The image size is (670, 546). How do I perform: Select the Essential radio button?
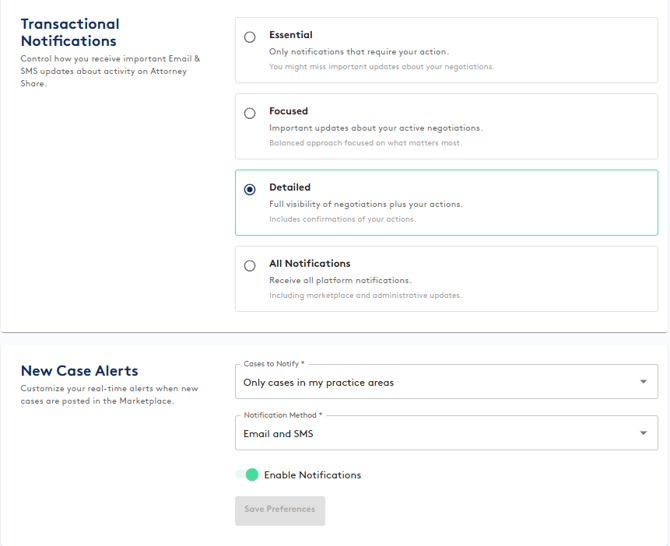(x=250, y=37)
